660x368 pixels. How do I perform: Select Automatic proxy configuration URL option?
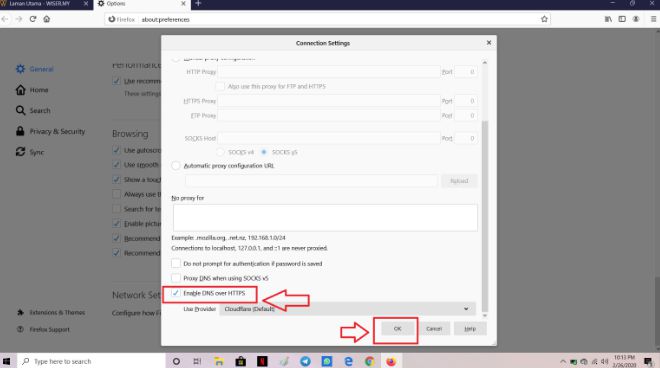click(176, 166)
